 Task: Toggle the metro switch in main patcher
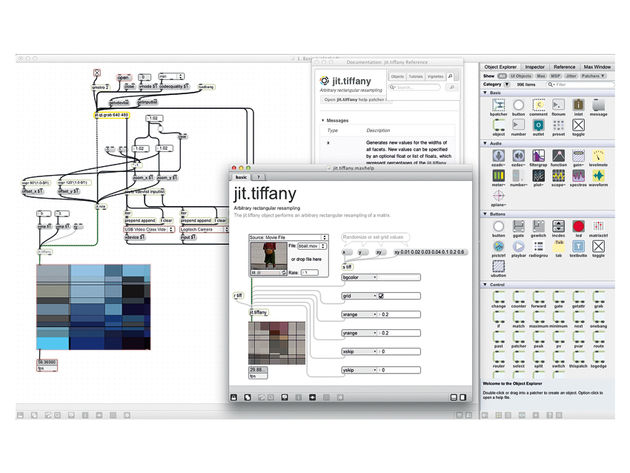click(x=97, y=73)
